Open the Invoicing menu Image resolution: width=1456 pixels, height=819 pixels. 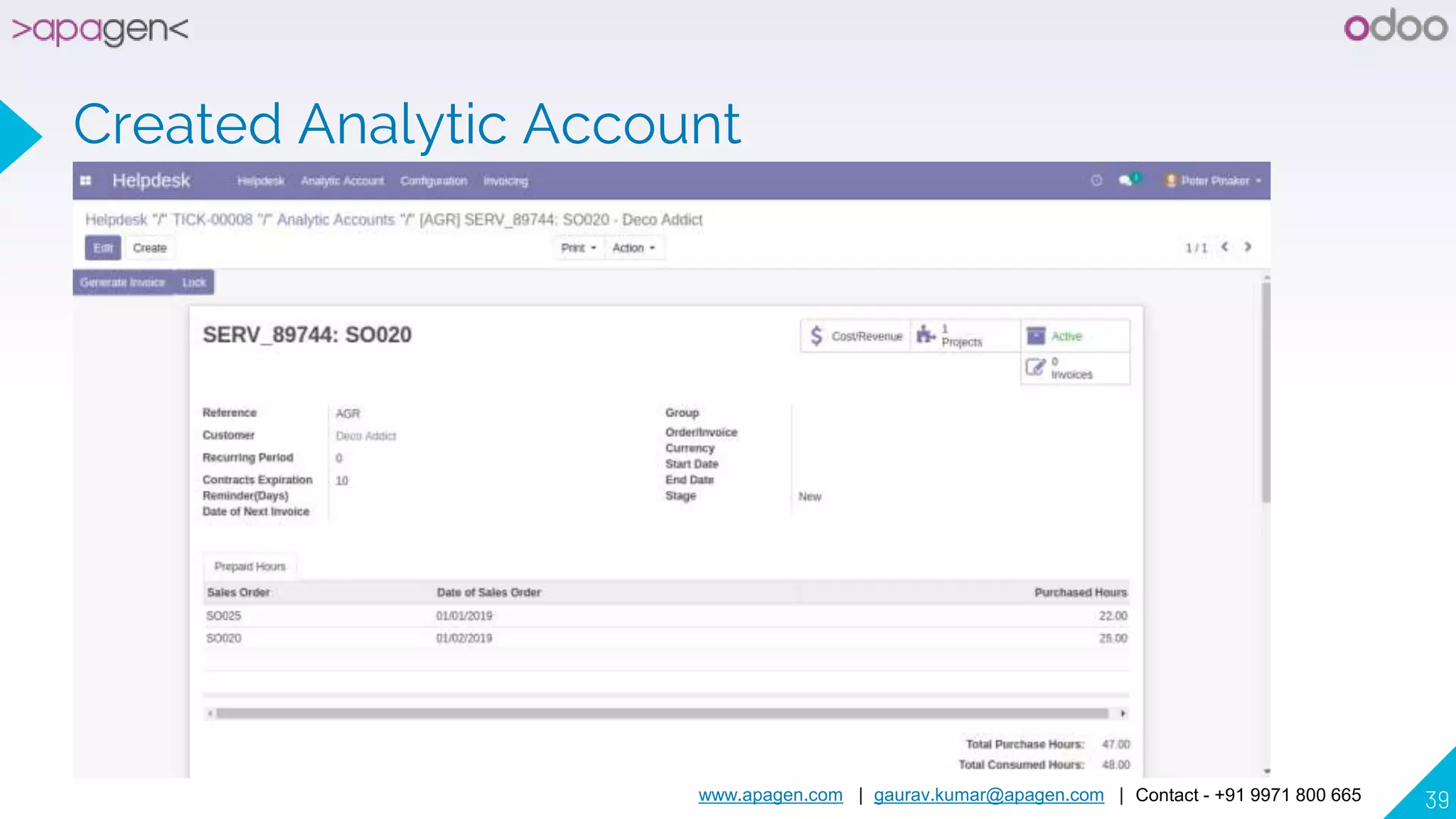point(505,181)
